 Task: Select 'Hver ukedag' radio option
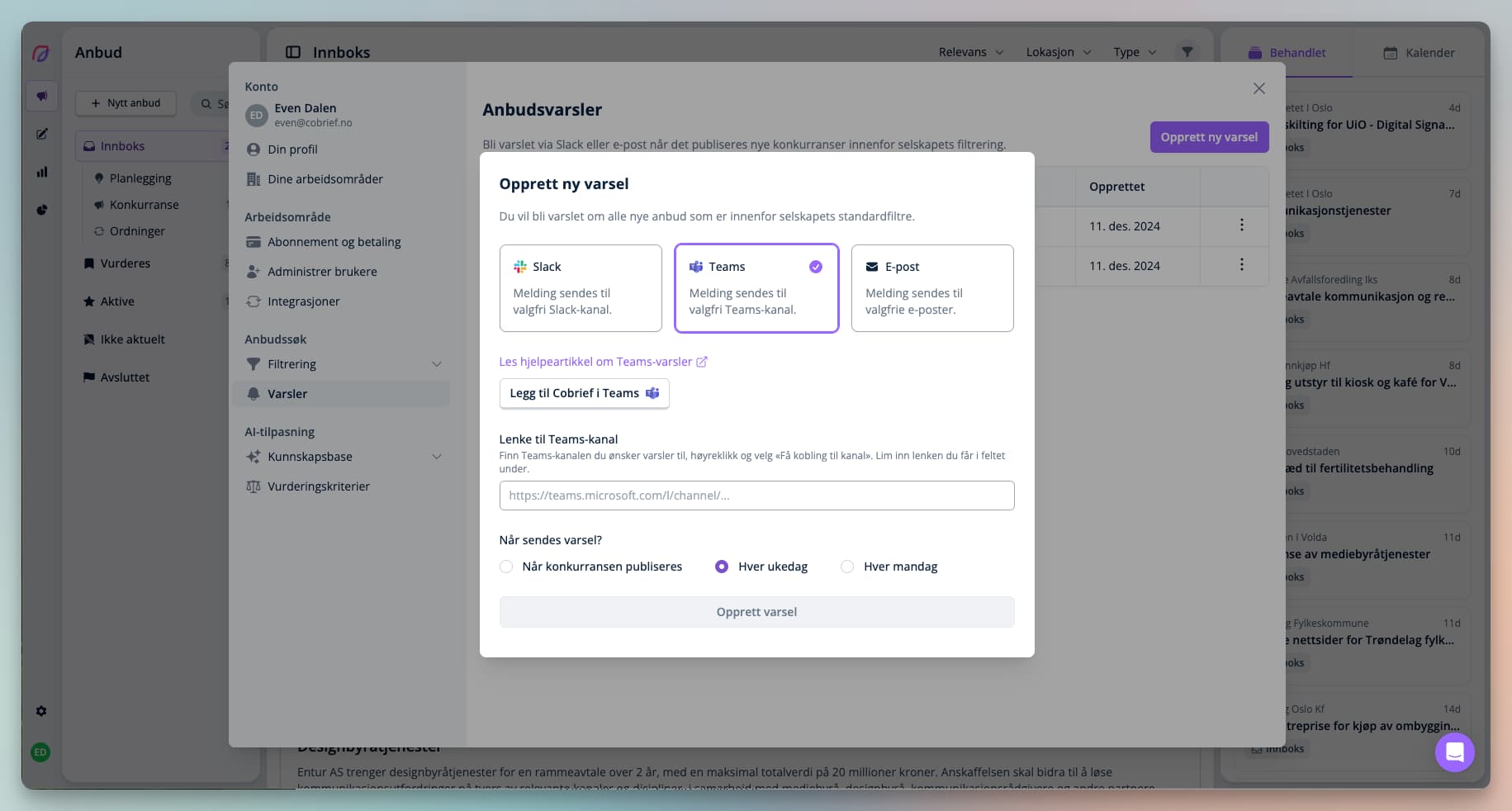click(722, 567)
